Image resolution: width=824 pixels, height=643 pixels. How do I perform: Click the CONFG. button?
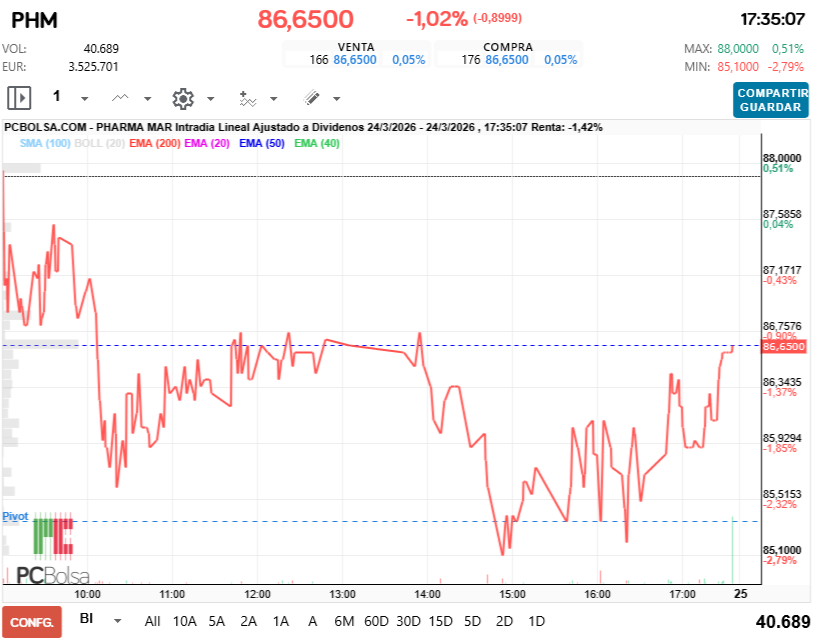point(32,622)
